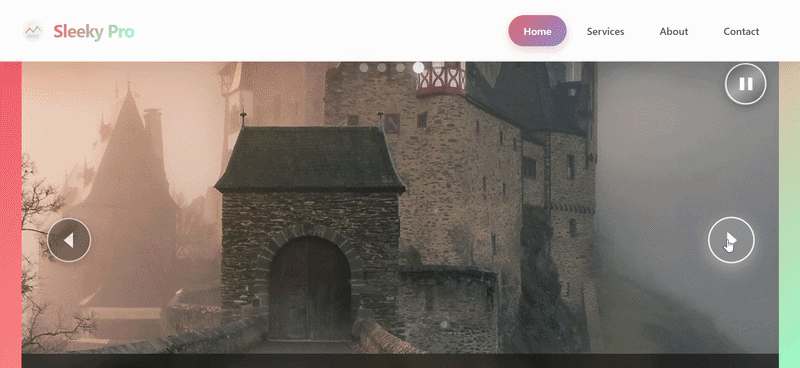Navigate to the Contact page
Viewport: 800px width, 368px height.
pyautogui.click(x=741, y=31)
